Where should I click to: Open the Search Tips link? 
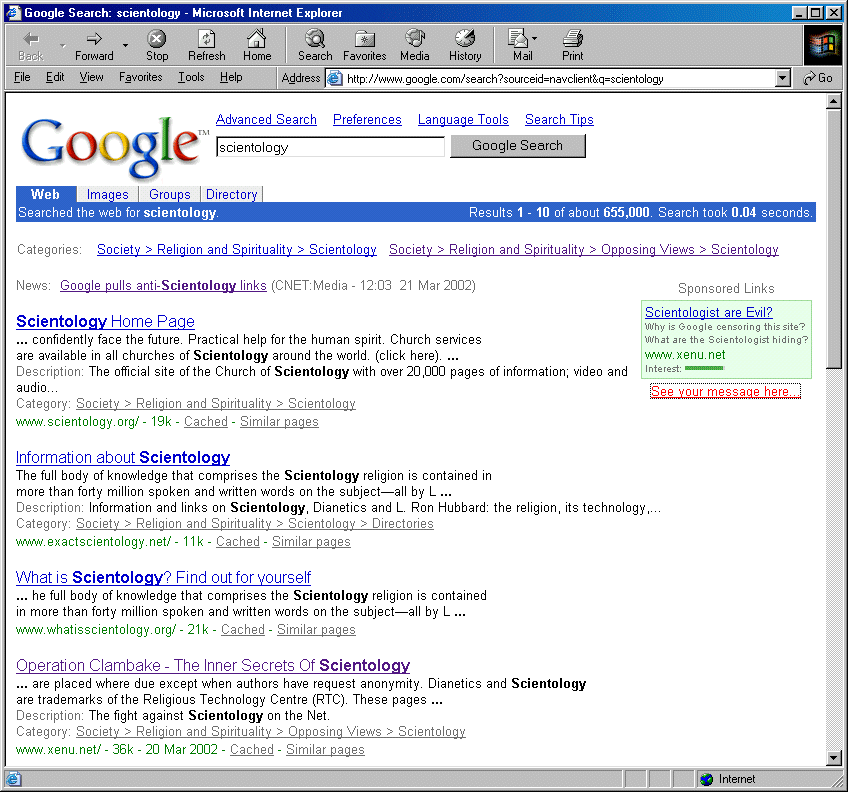[x=559, y=120]
